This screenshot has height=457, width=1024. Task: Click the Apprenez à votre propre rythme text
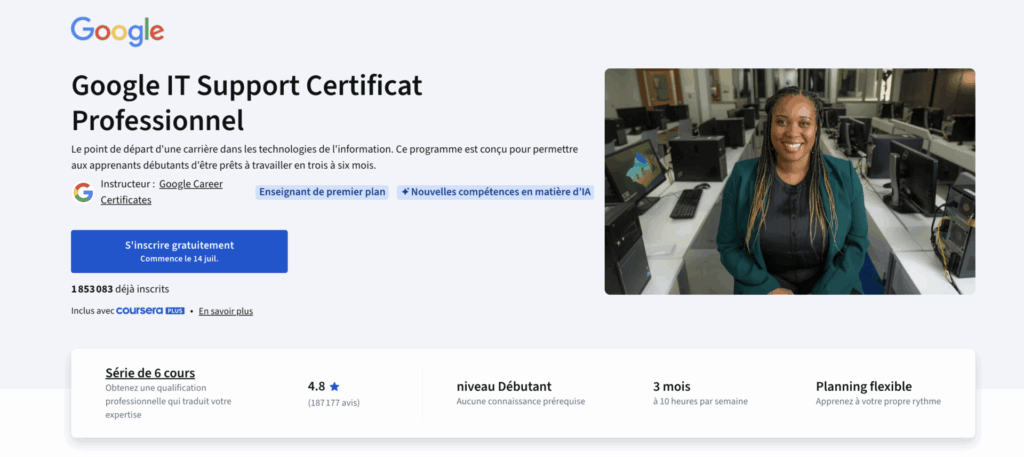(x=878, y=402)
